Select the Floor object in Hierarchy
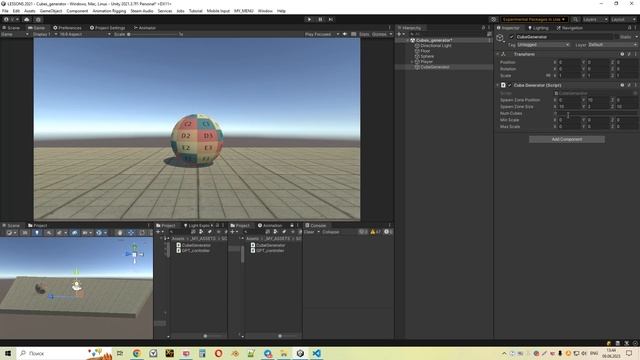Screen dimensions: 640x360 (x=425, y=51)
